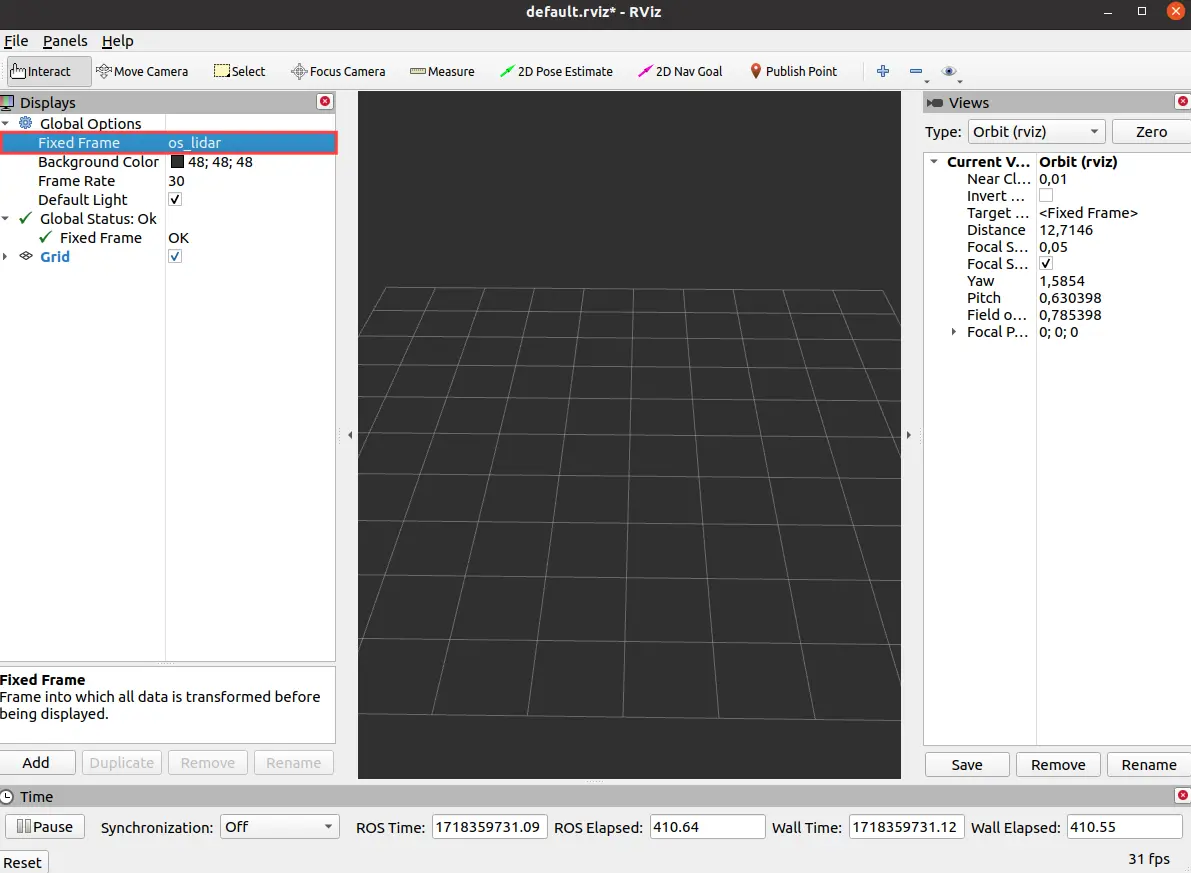Open the view Type dropdown
Screen dimensions: 1191x873
click(1036, 132)
